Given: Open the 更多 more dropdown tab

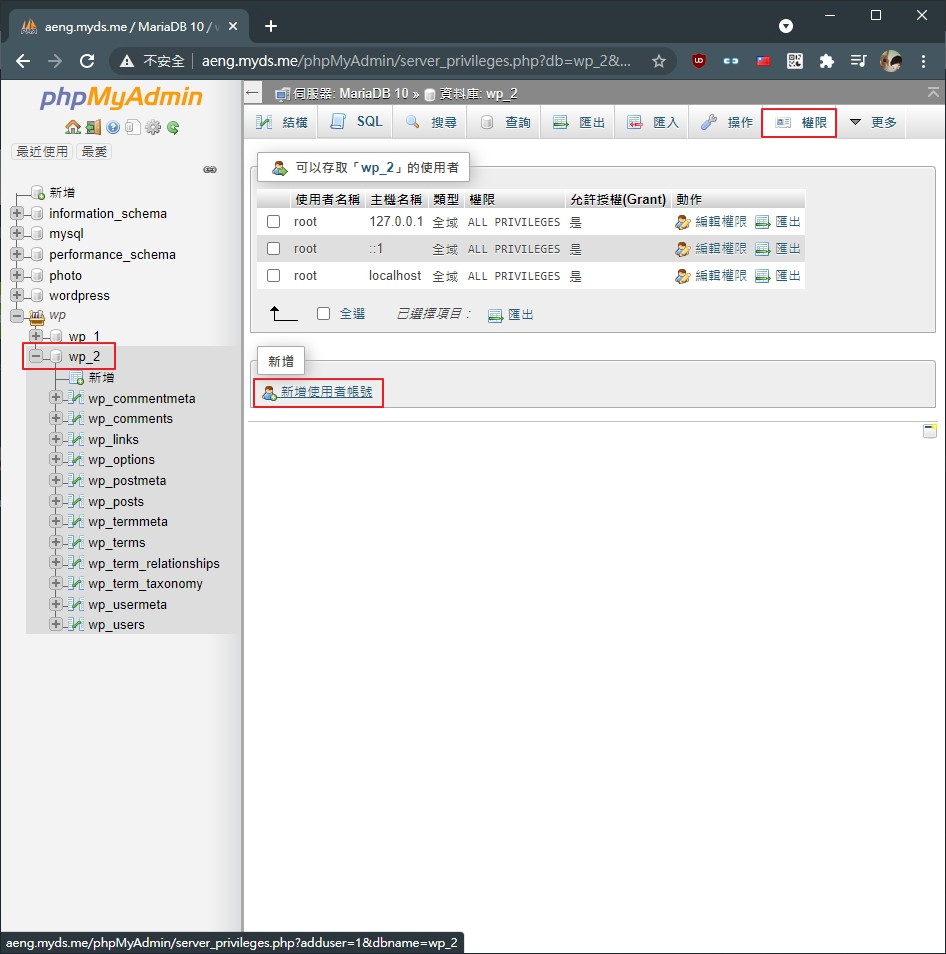Looking at the screenshot, I should [872, 122].
